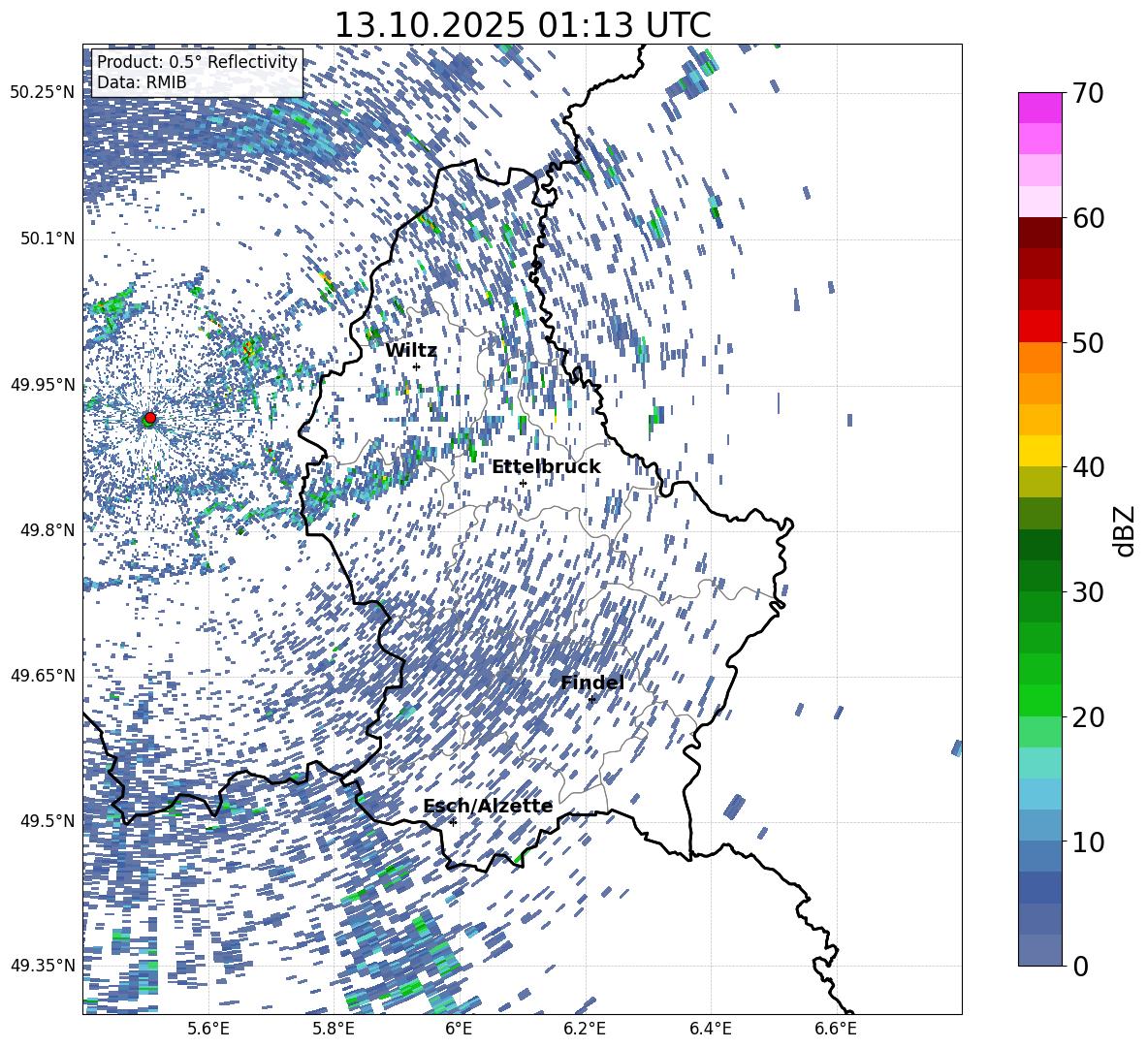Click the 49.5°N latitude label
Viewport: 1148px width, 1048px height.
tap(48, 821)
